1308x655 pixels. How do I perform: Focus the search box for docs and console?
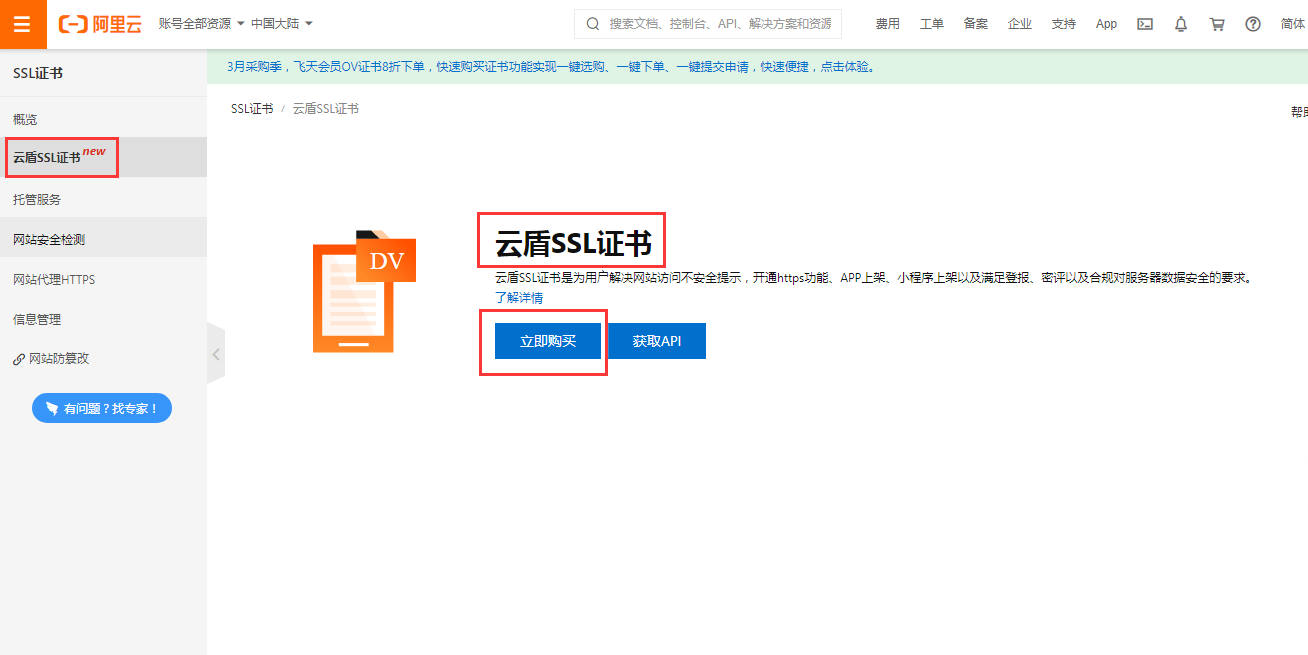click(x=708, y=24)
